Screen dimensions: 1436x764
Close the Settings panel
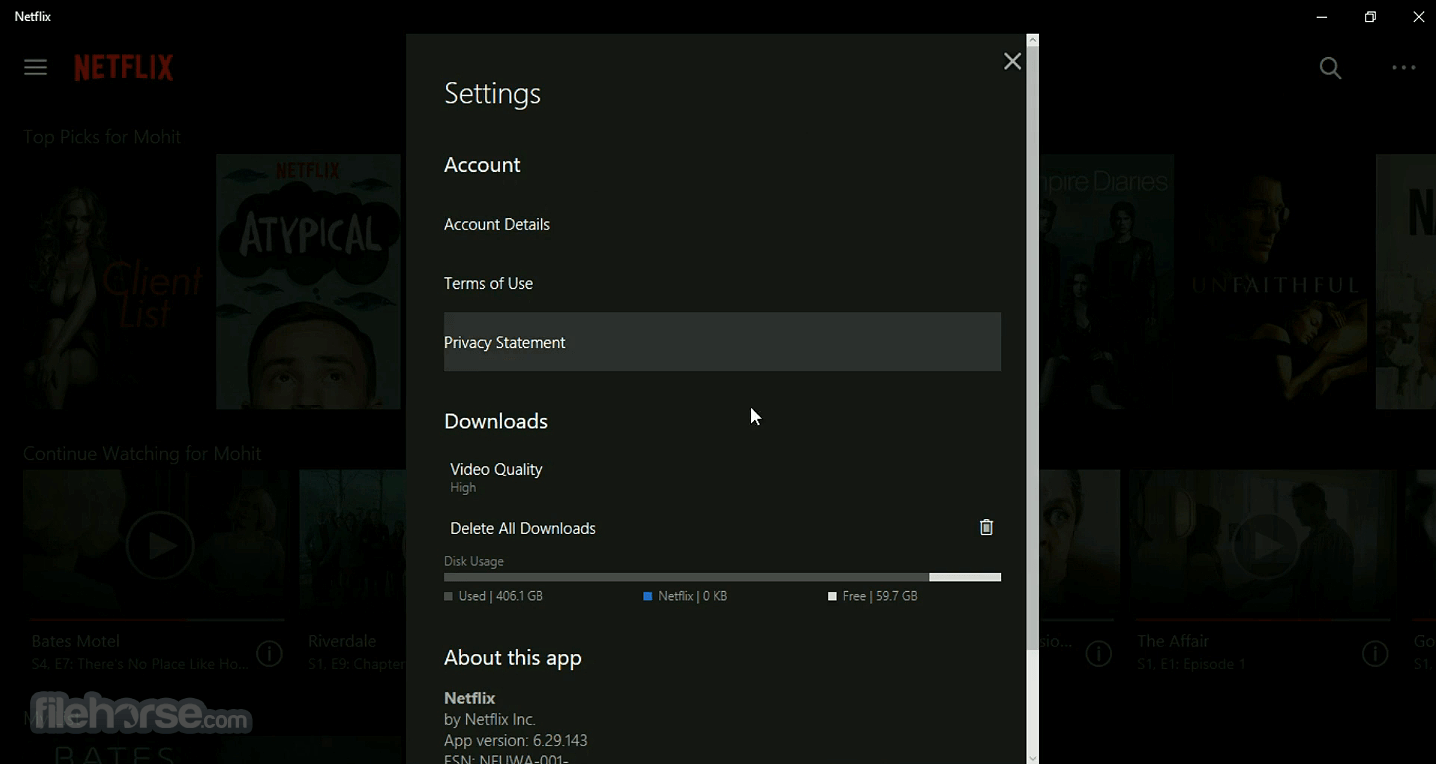(x=1012, y=62)
